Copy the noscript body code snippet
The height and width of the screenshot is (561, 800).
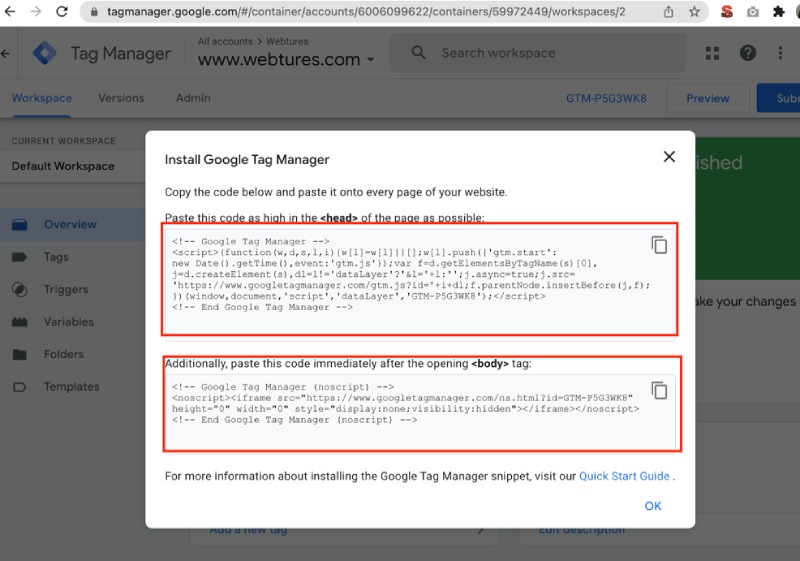(x=659, y=391)
